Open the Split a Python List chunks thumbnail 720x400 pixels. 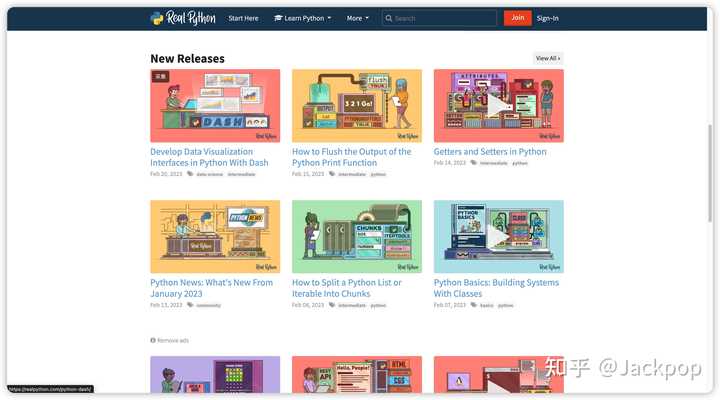(x=357, y=237)
